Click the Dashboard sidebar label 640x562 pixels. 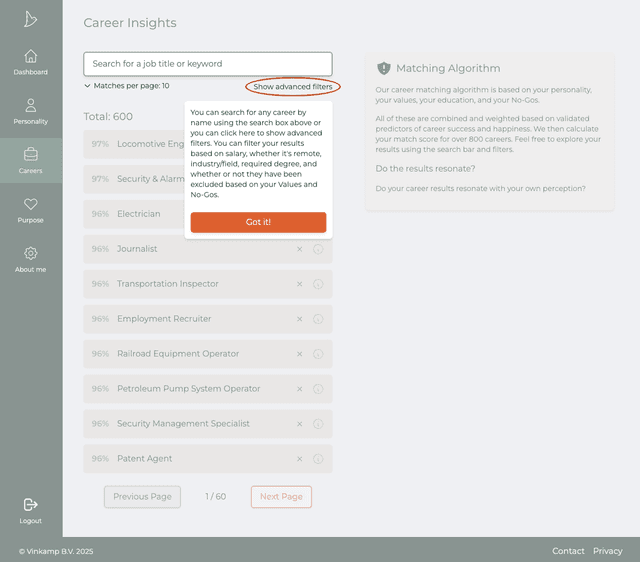(31, 72)
